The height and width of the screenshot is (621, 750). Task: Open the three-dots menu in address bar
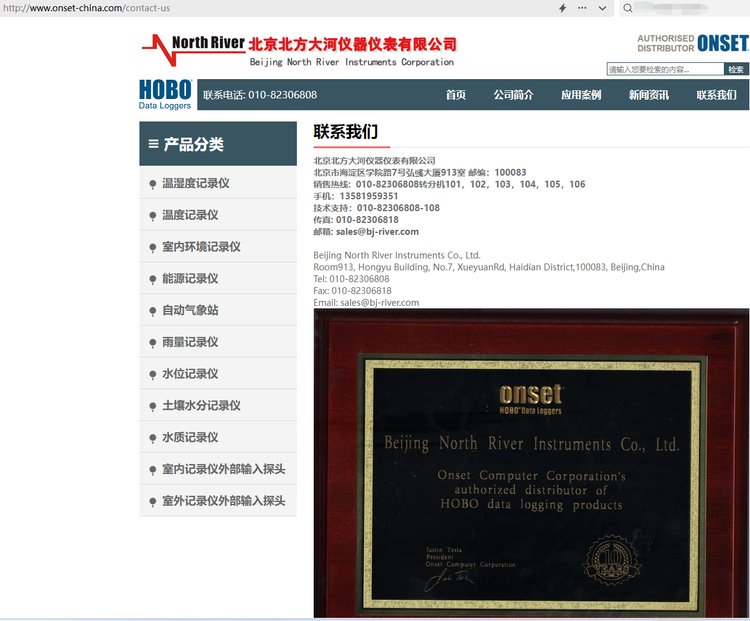pos(582,8)
